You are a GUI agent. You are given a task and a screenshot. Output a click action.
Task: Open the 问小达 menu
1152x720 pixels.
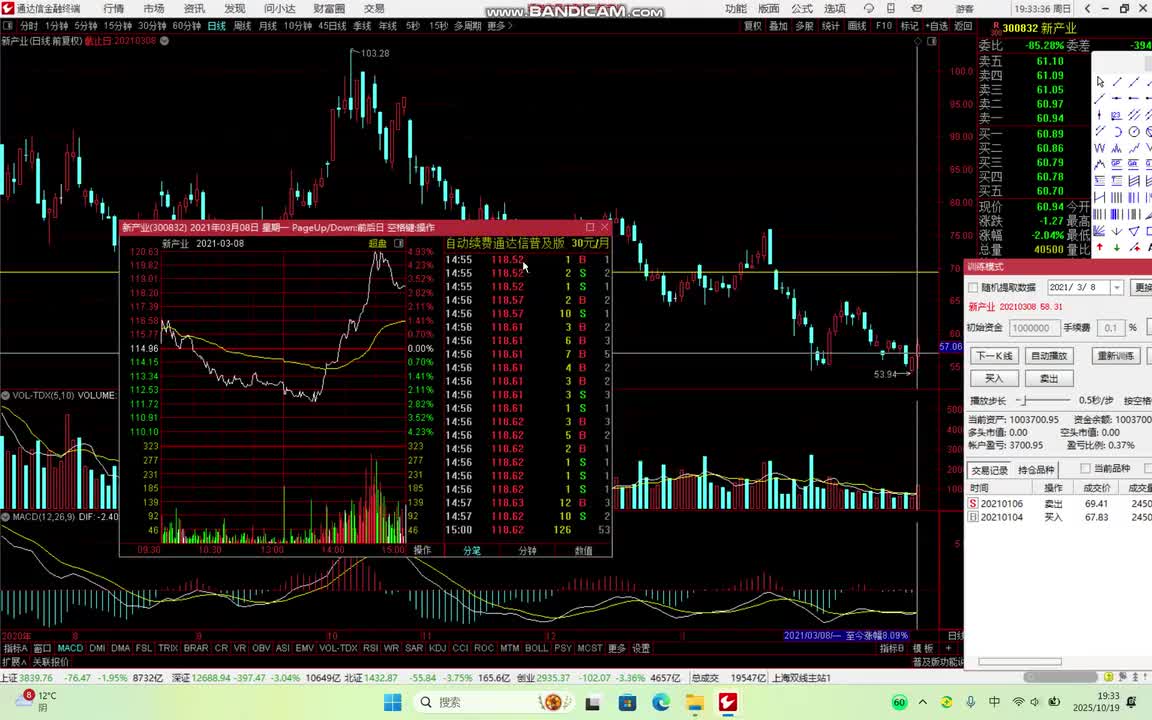[x=280, y=9]
